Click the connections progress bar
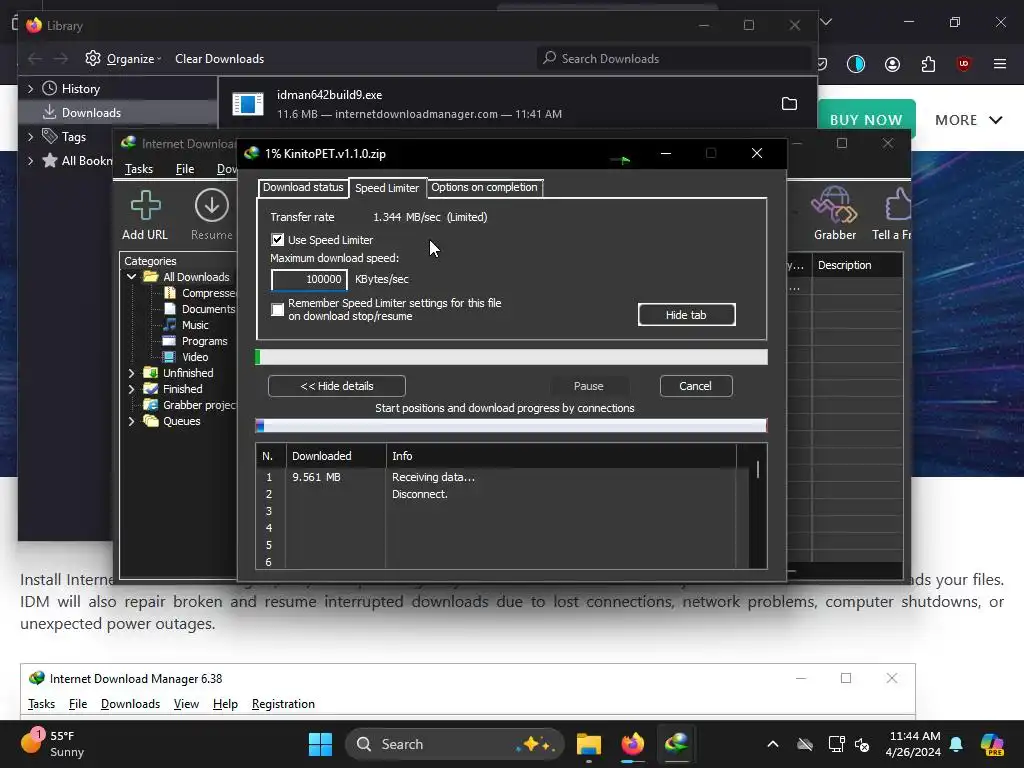1024x768 pixels. coord(511,426)
